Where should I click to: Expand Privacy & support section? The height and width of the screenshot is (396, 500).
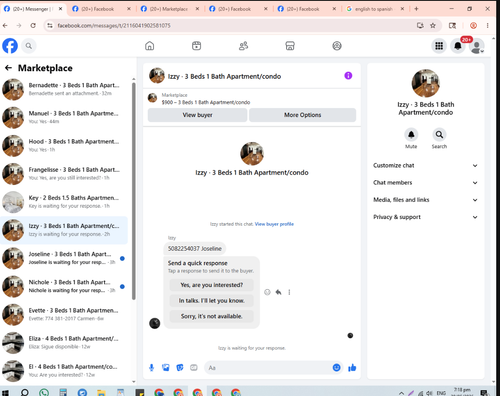(425, 217)
